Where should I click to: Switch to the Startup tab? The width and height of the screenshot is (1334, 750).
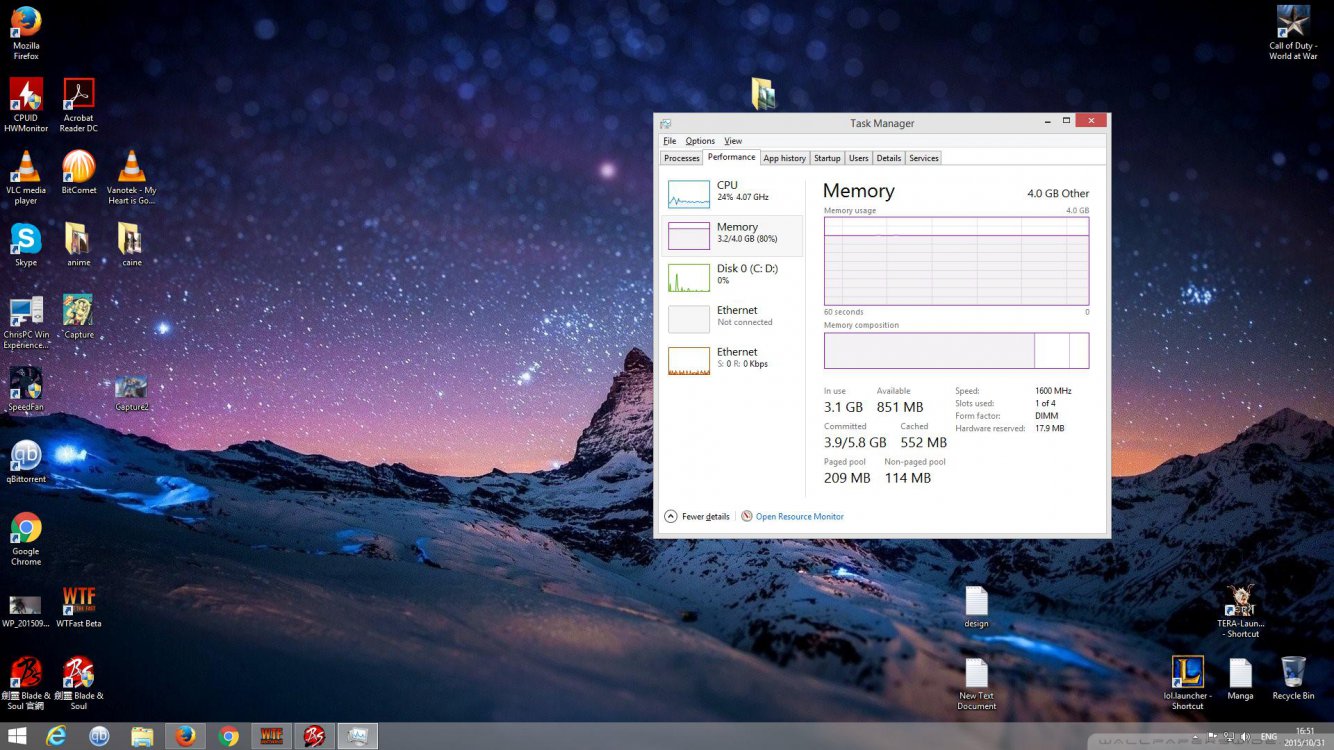click(827, 158)
